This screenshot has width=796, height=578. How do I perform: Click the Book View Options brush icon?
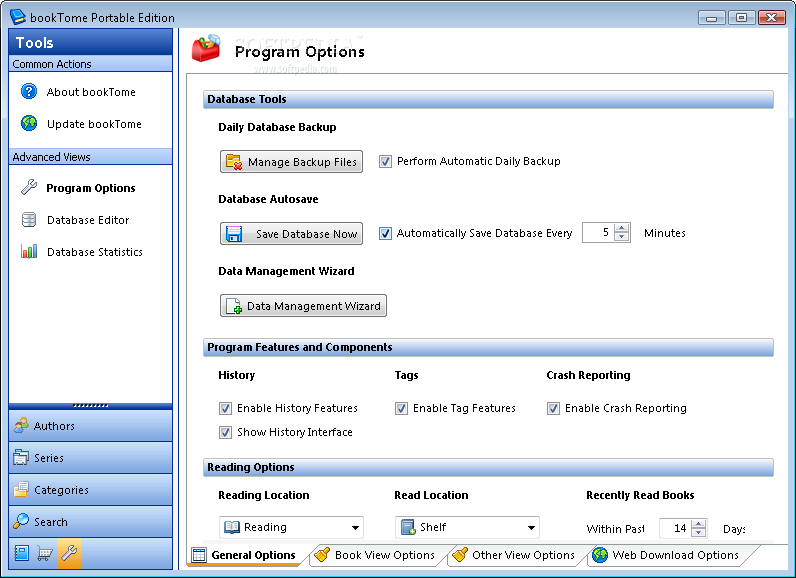322,555
